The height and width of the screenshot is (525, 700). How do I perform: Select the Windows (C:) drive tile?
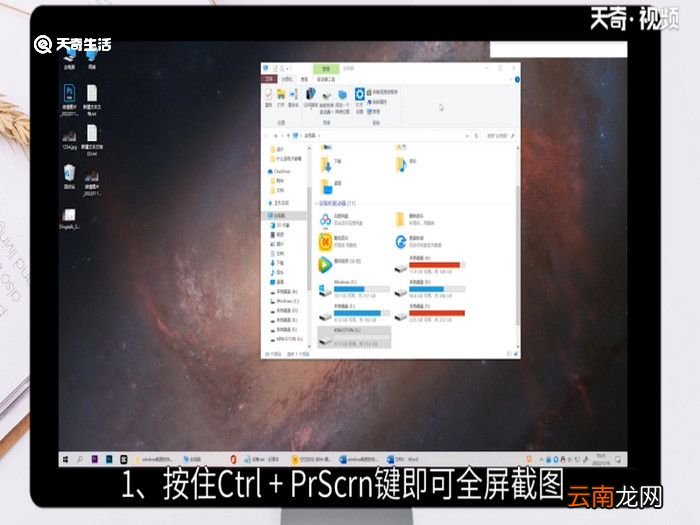(354, 289)
